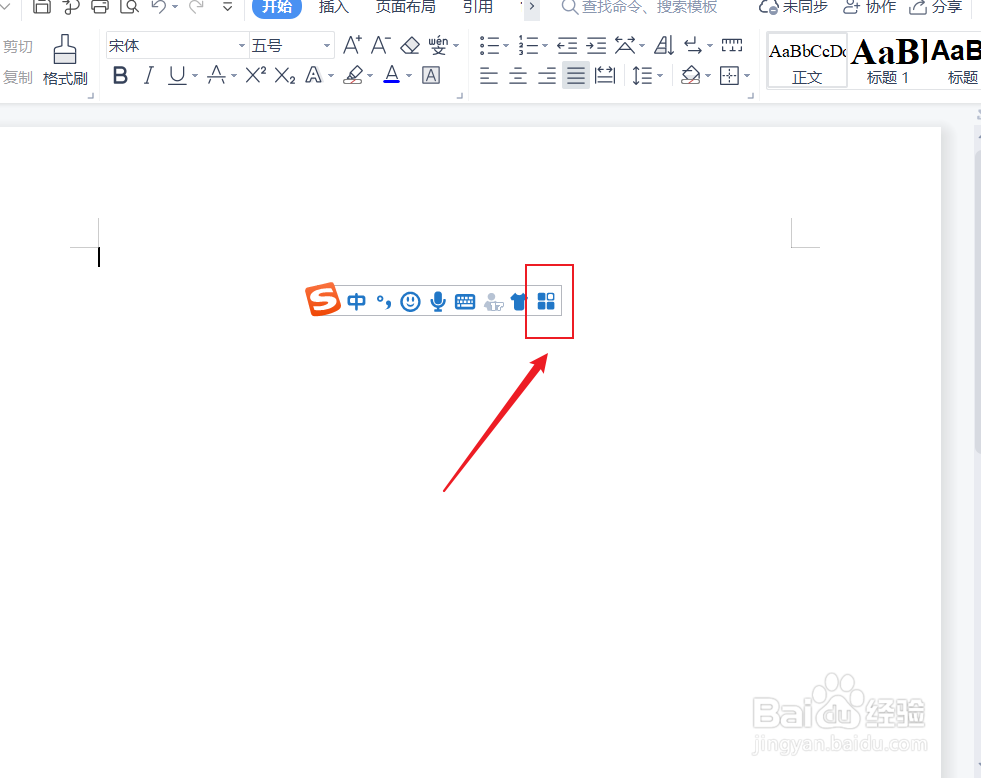Screen dimensions: 981x778
Task: Toggle superscript X² formatting
Action: coord(255,76)
